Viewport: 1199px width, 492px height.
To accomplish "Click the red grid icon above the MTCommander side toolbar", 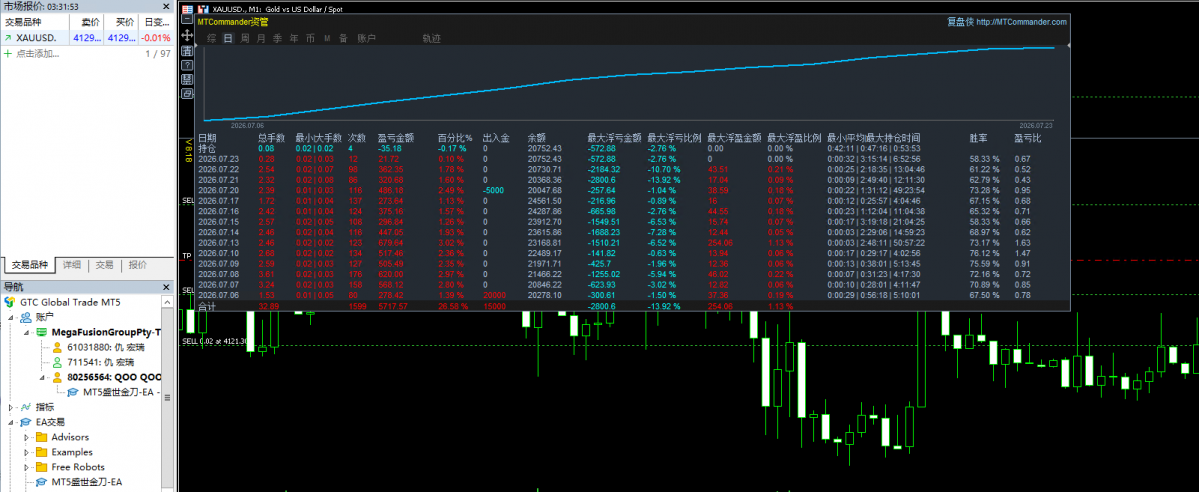I will 187,9.
